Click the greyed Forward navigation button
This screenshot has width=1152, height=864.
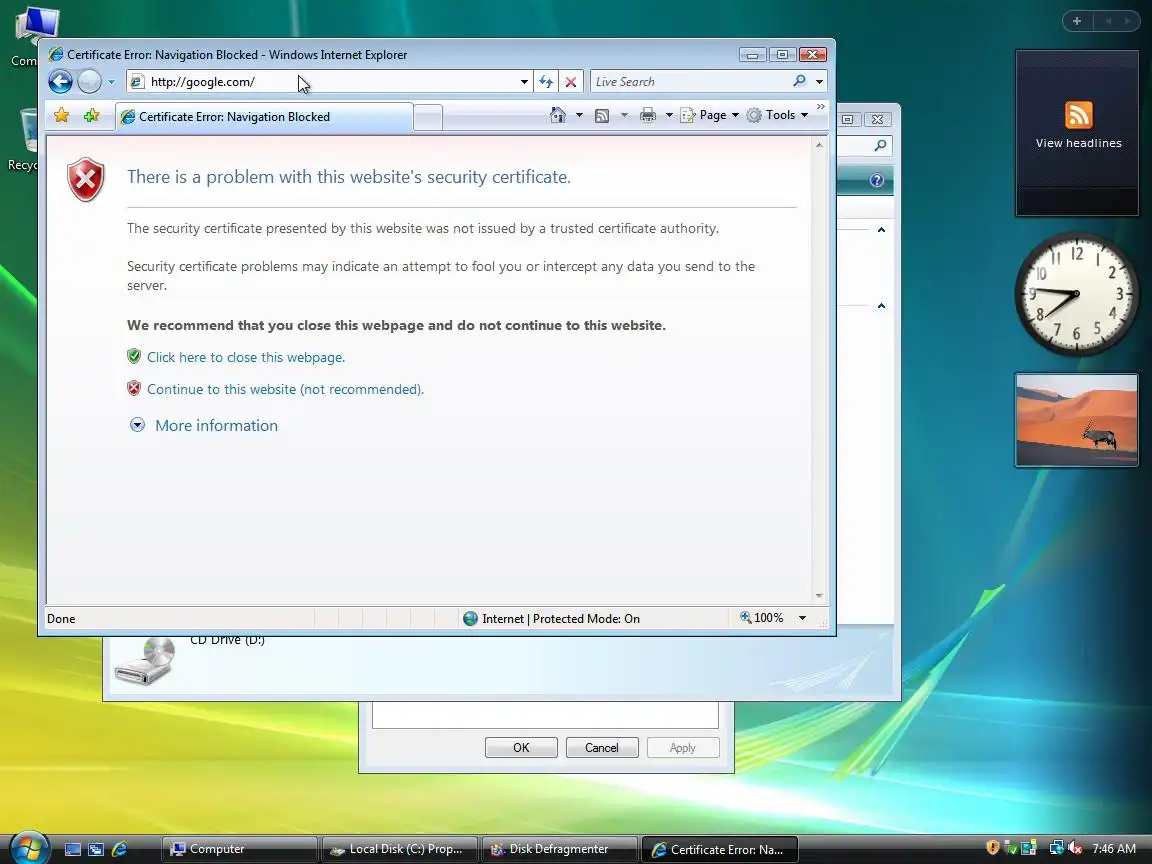tap(90, 82)
